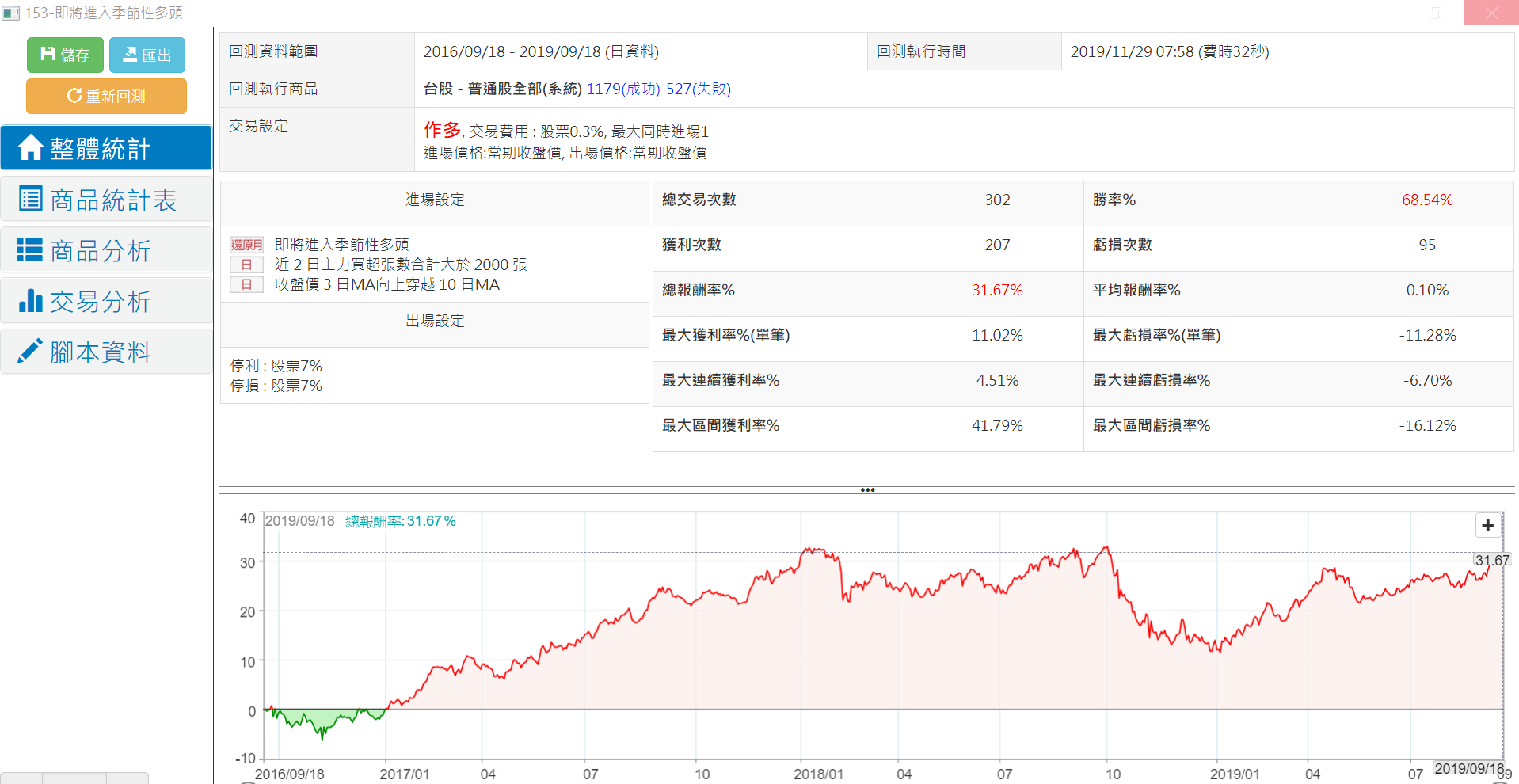The width and height of the screenshot is (1519, 784).
Task: Click the 日 tag beside 收盤價 MA condition
Action: coord(246,284)
